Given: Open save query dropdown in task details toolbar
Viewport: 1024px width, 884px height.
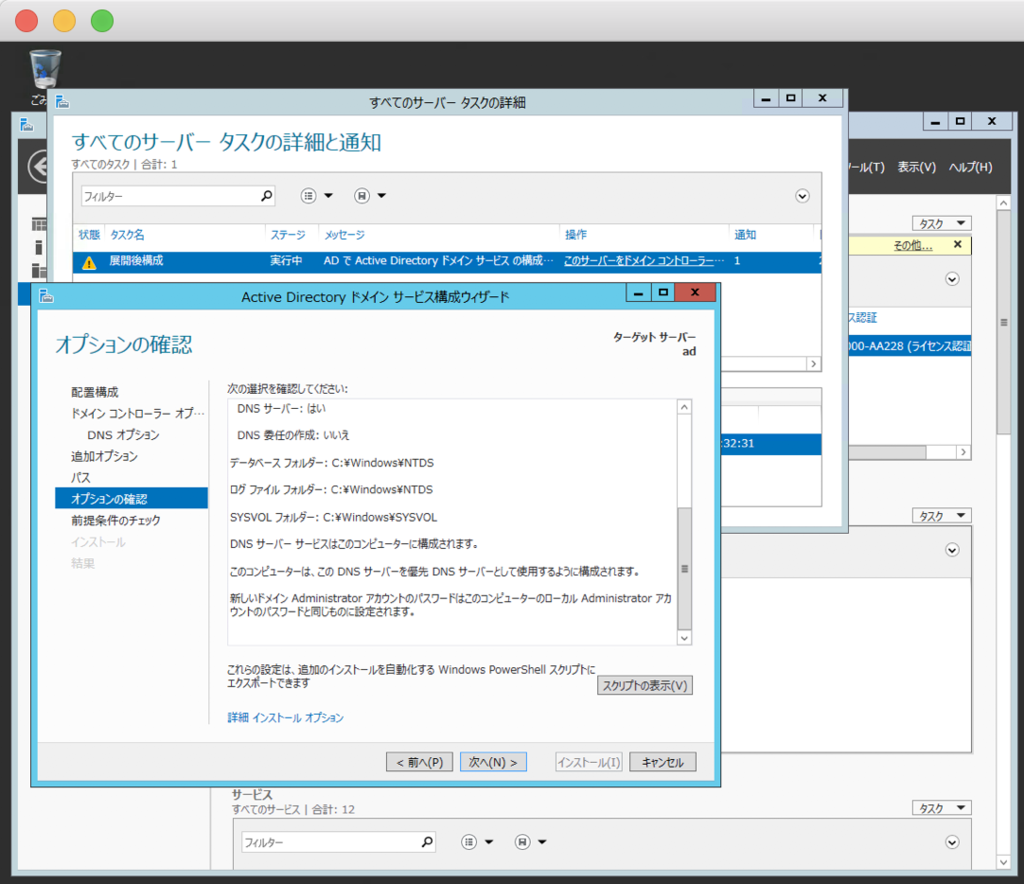Looking at the screenshot, I should tap(370, 196).
